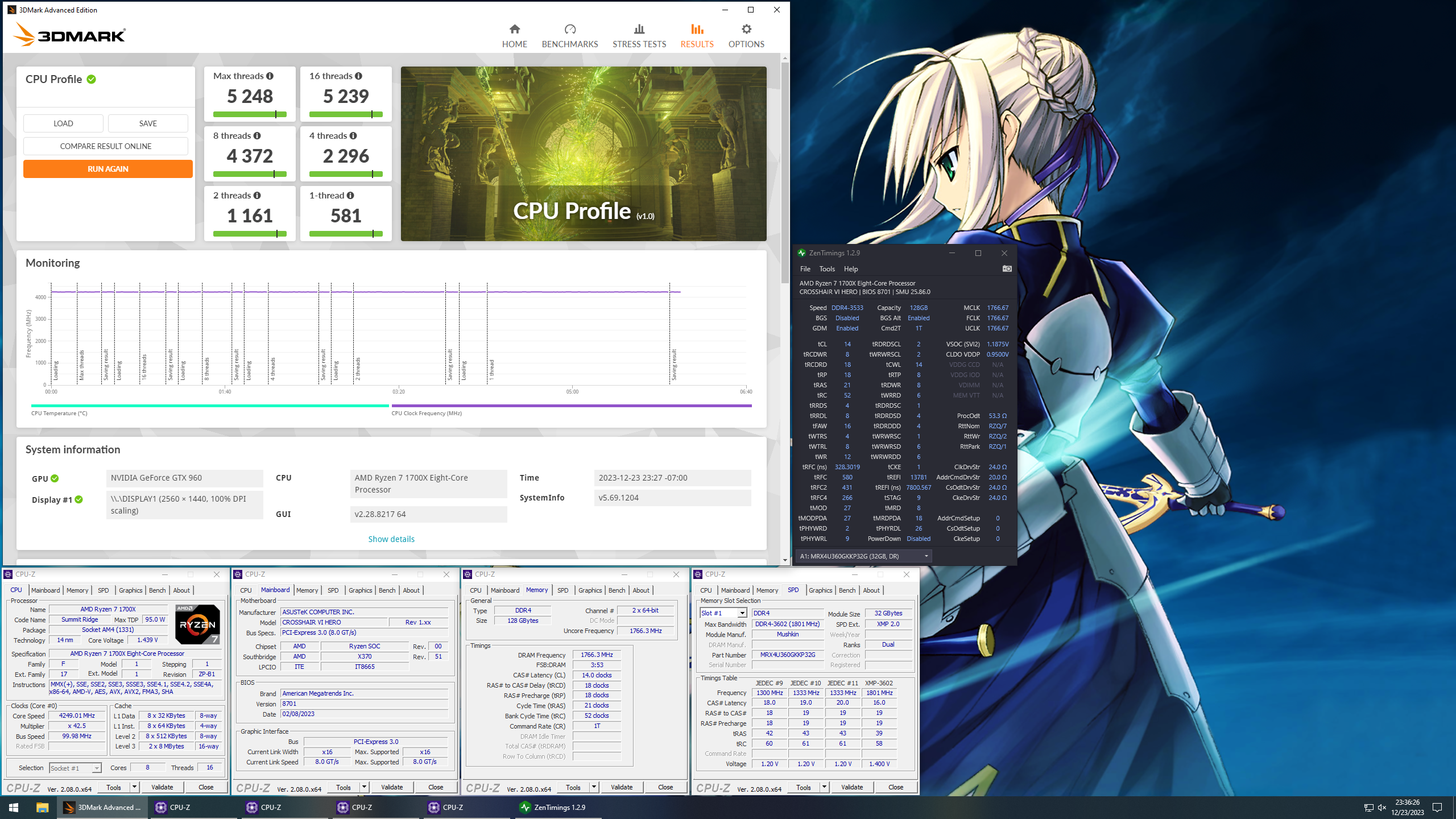
Task: Click the Tools button in first CPU-Z window
Action: click(x=114, y=787)
